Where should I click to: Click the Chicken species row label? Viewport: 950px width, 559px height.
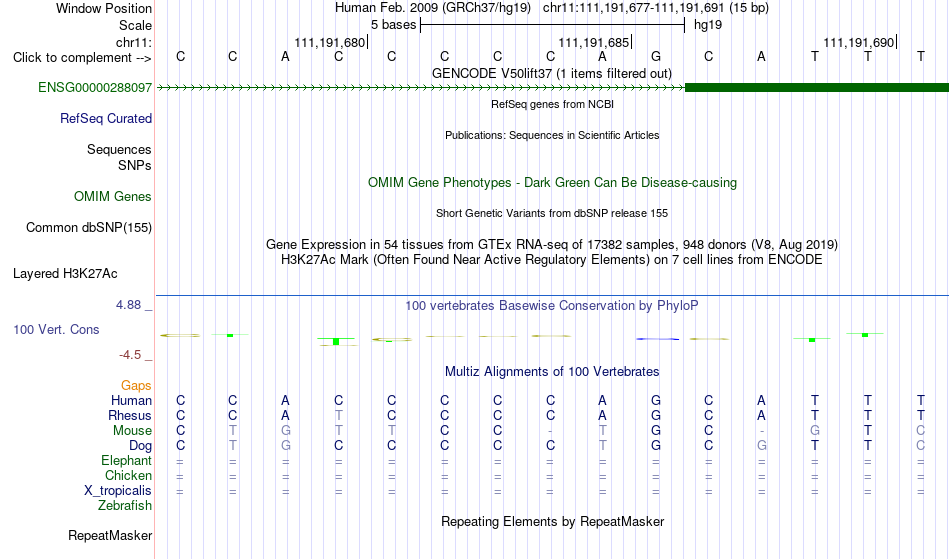point(128,475)
